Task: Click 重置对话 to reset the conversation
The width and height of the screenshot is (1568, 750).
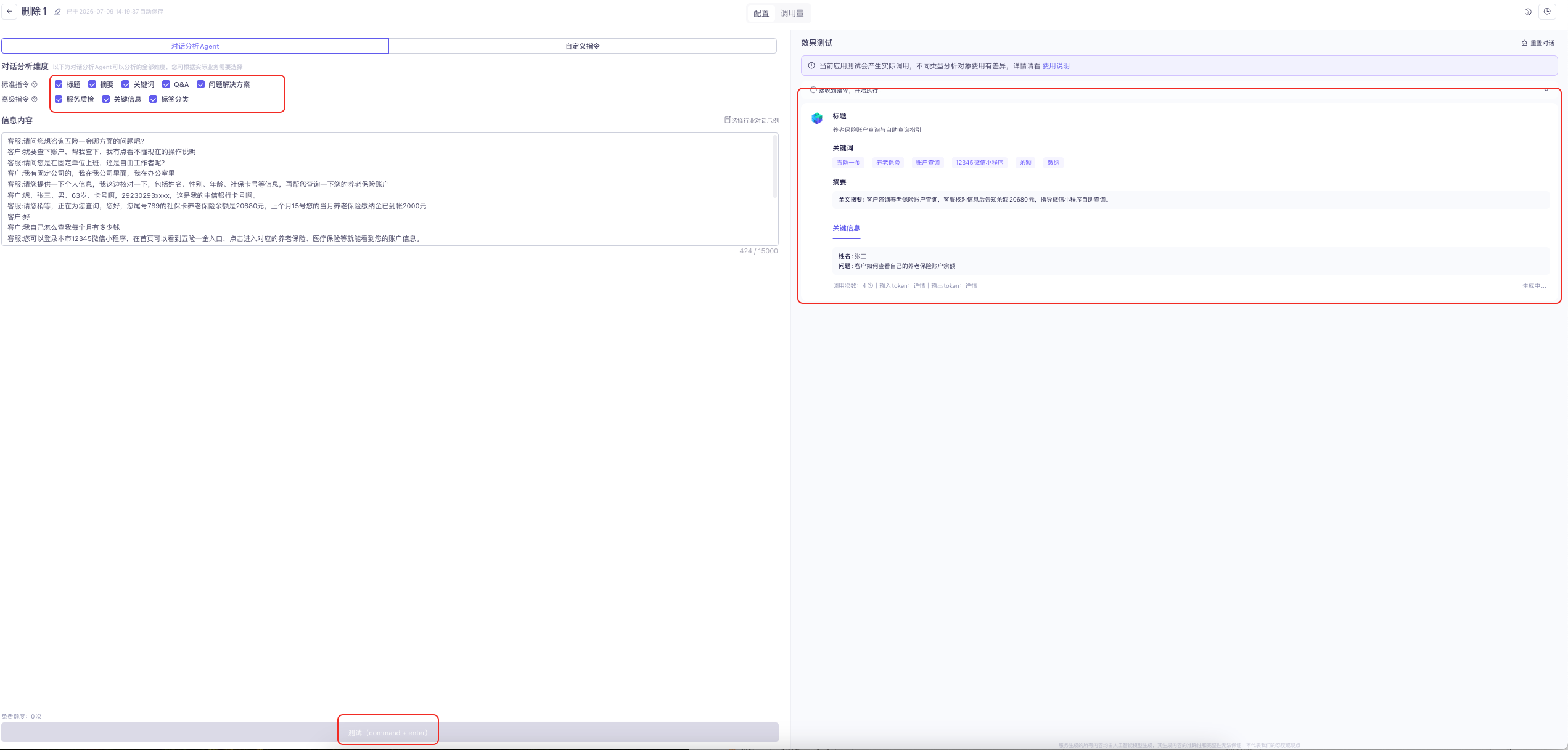Action: click(x=1538, y=43)
